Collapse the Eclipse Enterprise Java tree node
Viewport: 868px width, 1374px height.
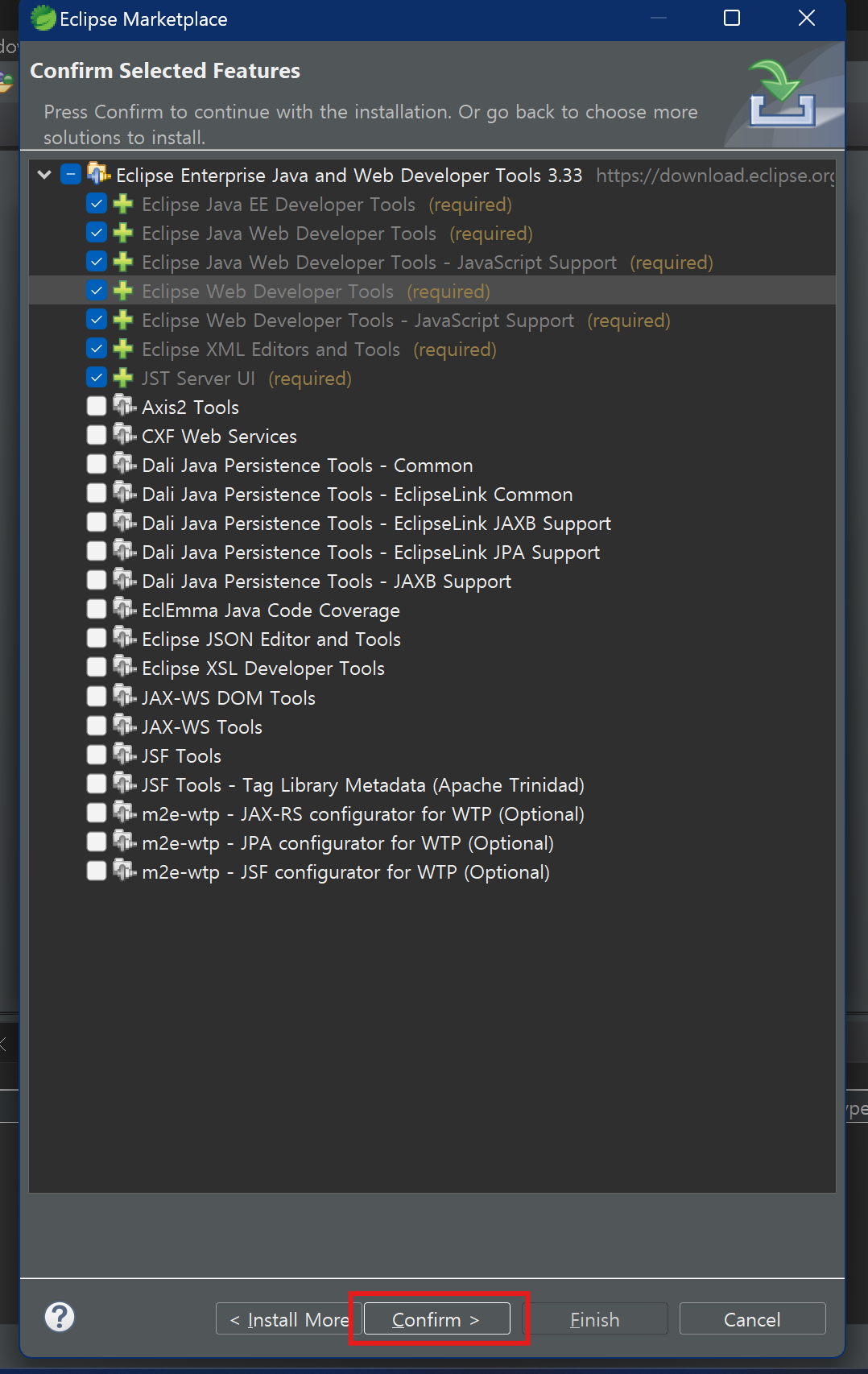pos(44,175)
